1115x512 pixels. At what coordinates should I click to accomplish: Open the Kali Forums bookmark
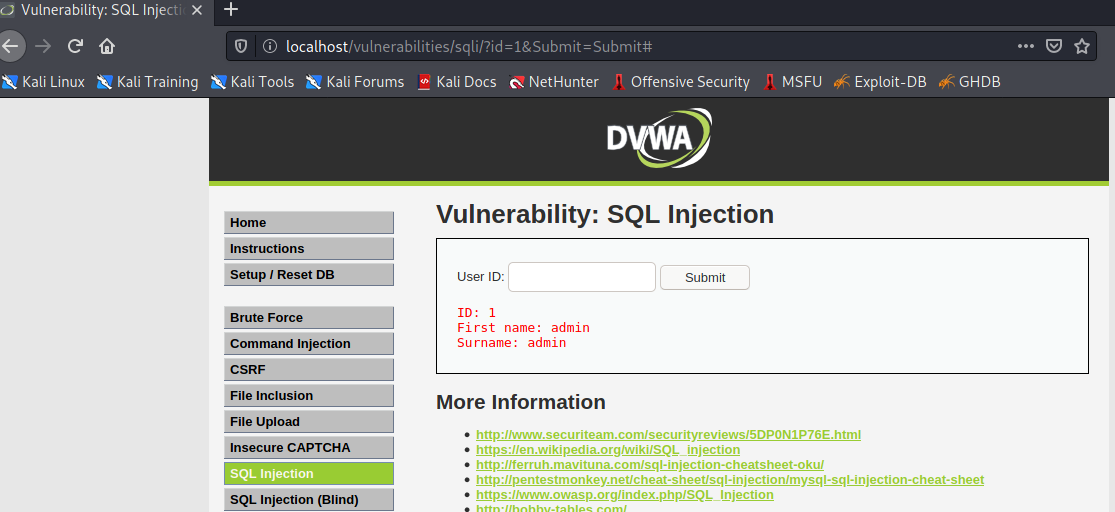(x=355, y=82)
